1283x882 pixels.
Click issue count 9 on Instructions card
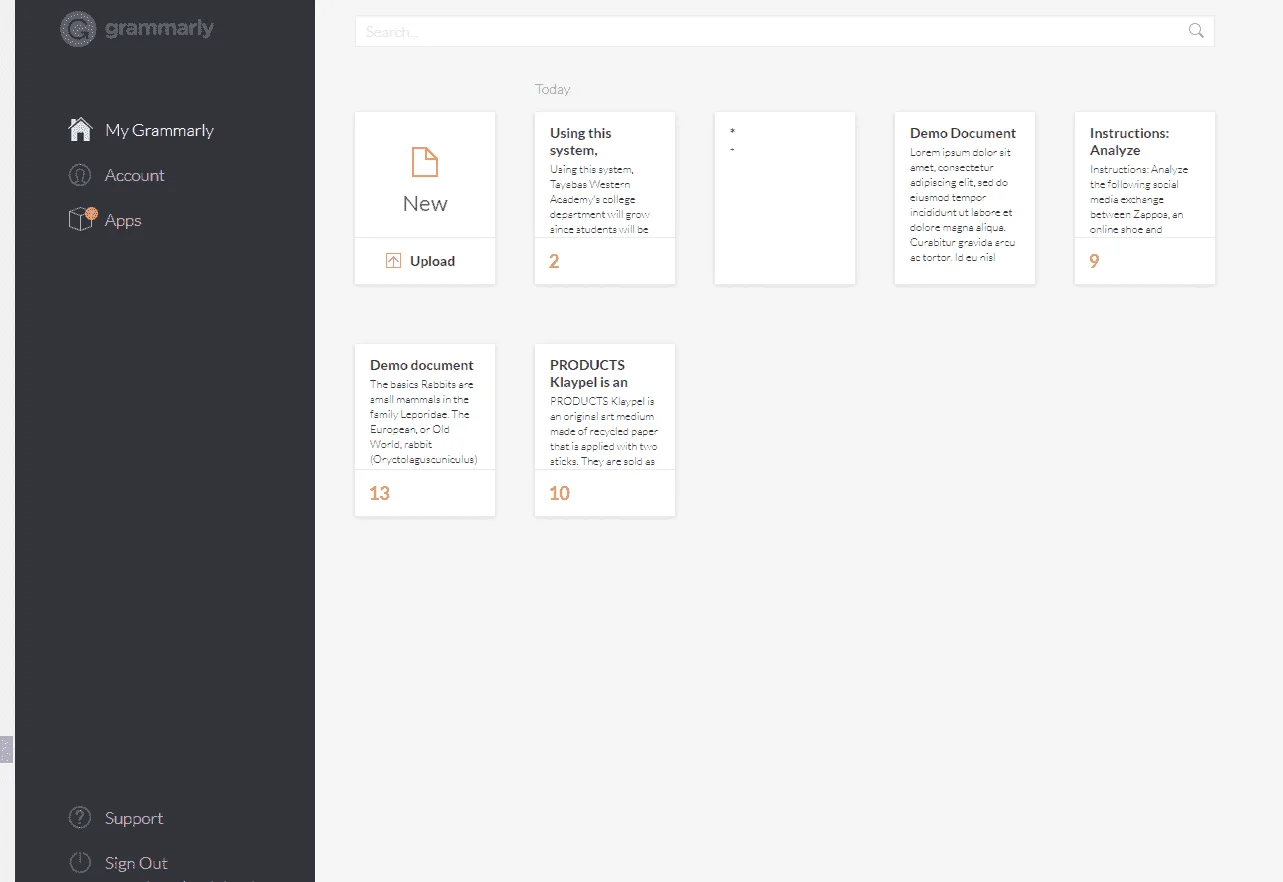pyautogui.click(x=1094, y=262)
